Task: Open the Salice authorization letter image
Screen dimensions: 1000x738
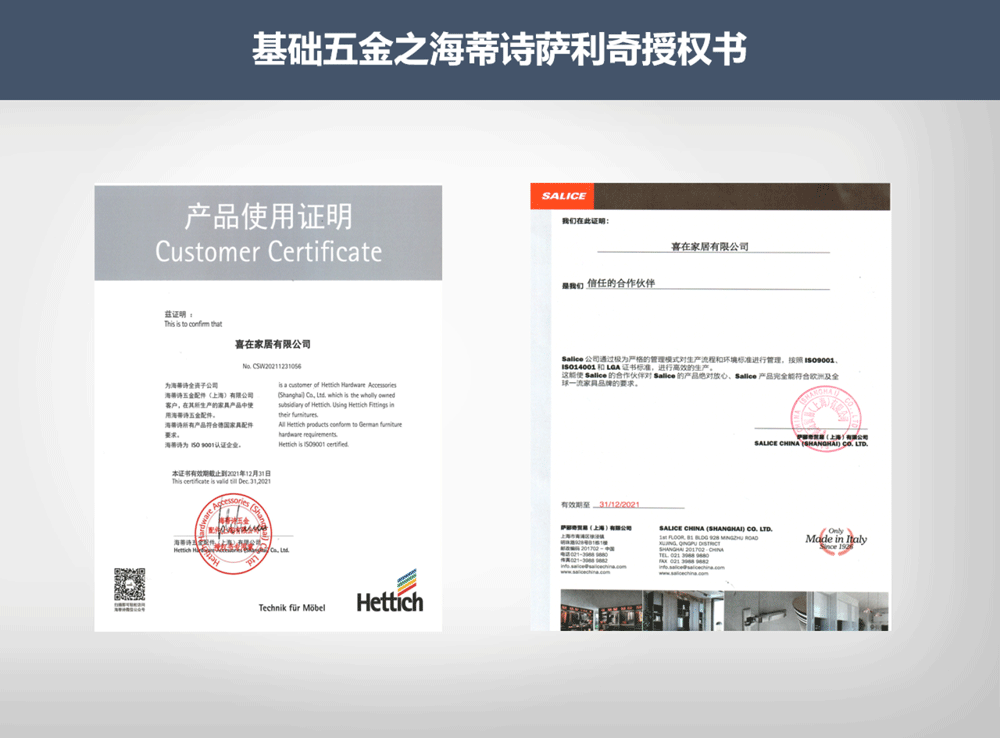Action: tap(710, 407)
